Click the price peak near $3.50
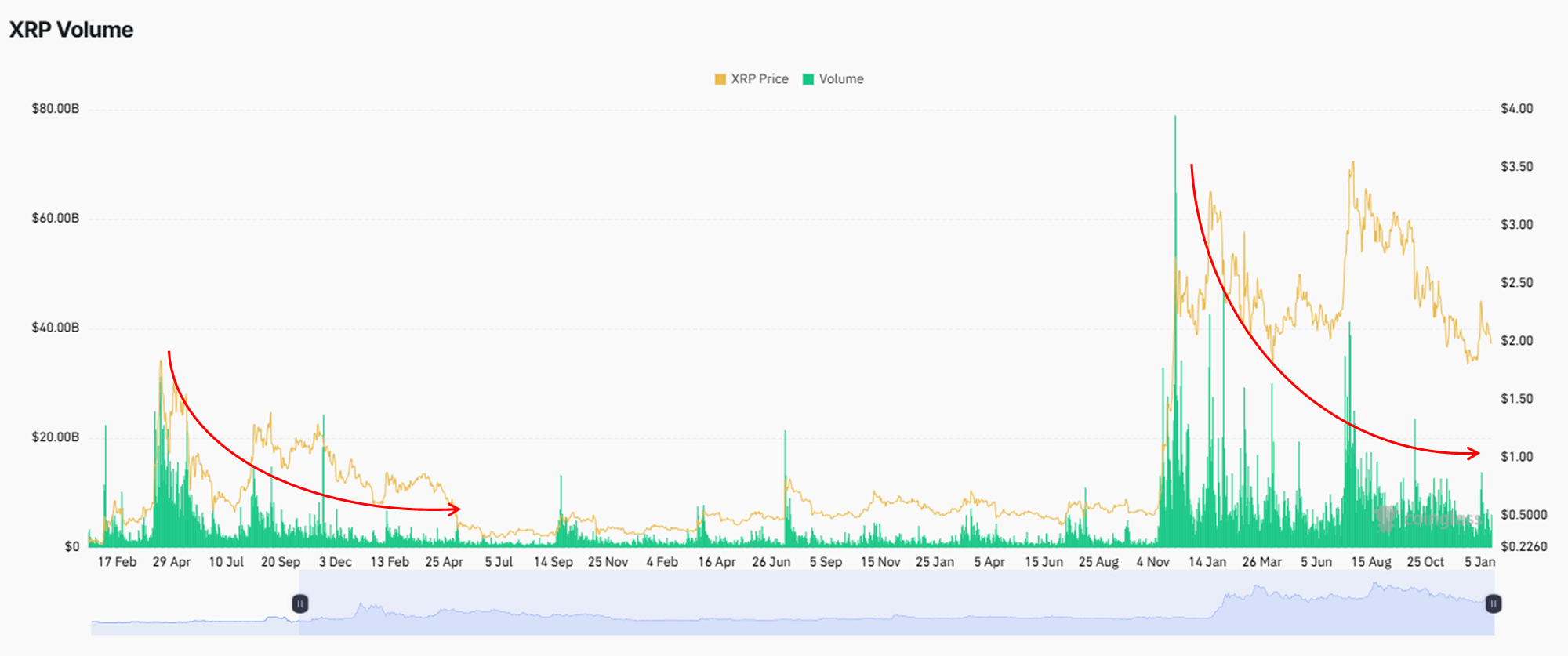This screenshot has width=1568, height=656. pos(1352,164)
